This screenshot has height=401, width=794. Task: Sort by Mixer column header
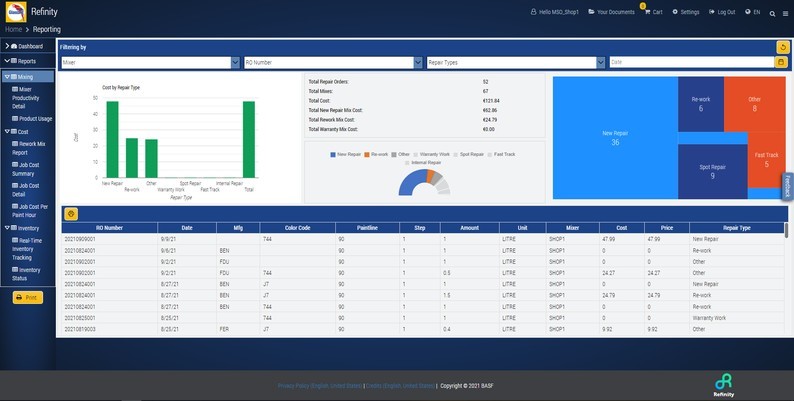(x=573, y=228)
